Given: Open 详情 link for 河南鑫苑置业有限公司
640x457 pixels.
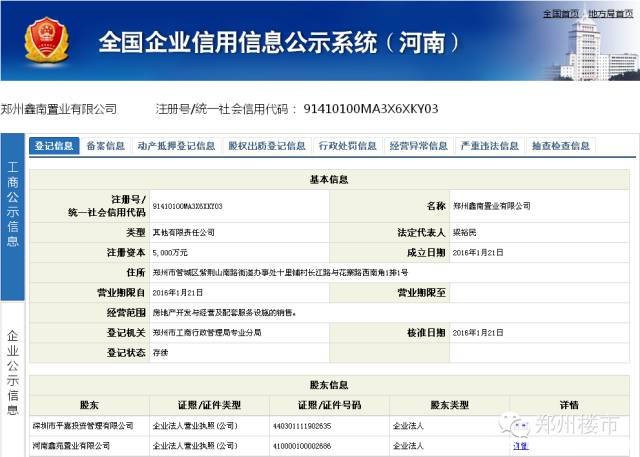Looking at the screenshot, I should (521, 446).
